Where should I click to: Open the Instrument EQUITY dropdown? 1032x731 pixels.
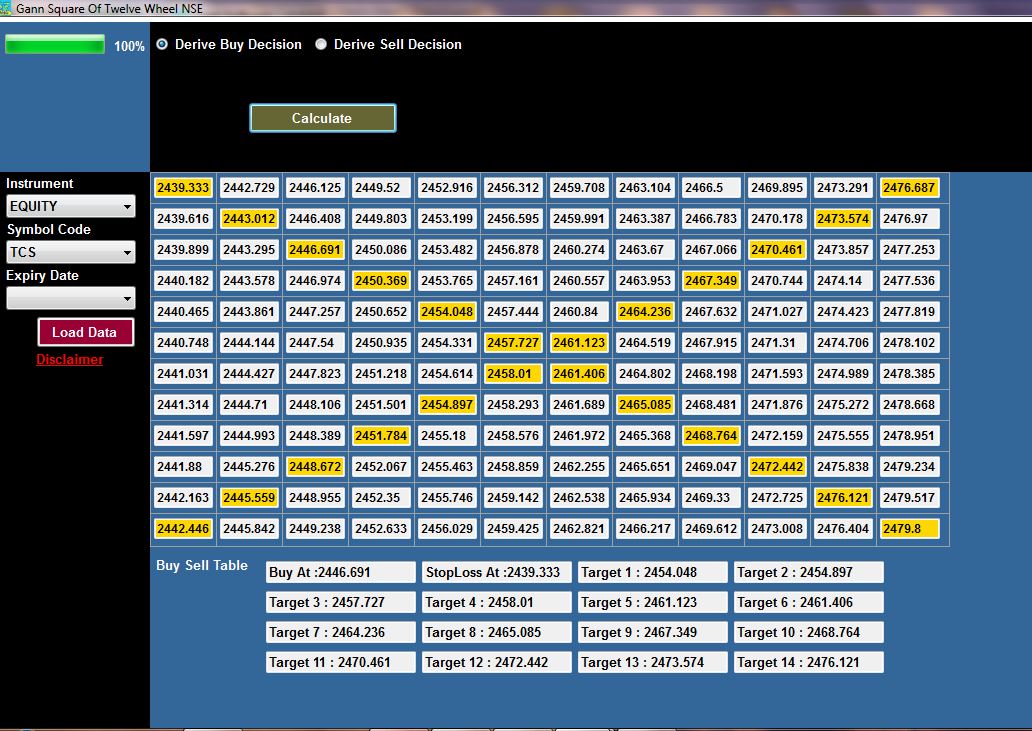click(70, 207)
